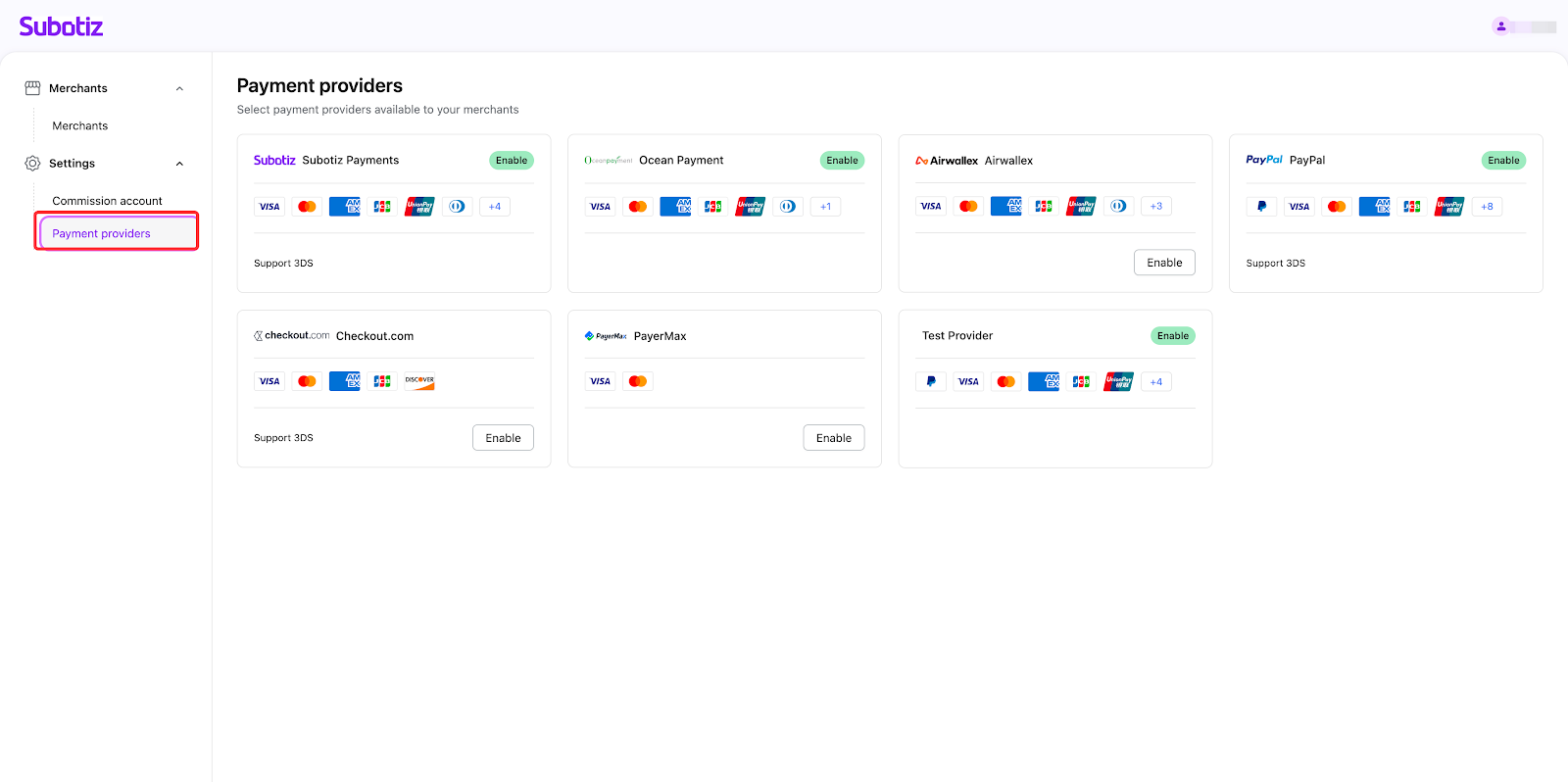This screenshot has width=1568, height=782.
Task: Toggle the Enable badge on Subotiz Payments
Action: click(x=511, y=161)
